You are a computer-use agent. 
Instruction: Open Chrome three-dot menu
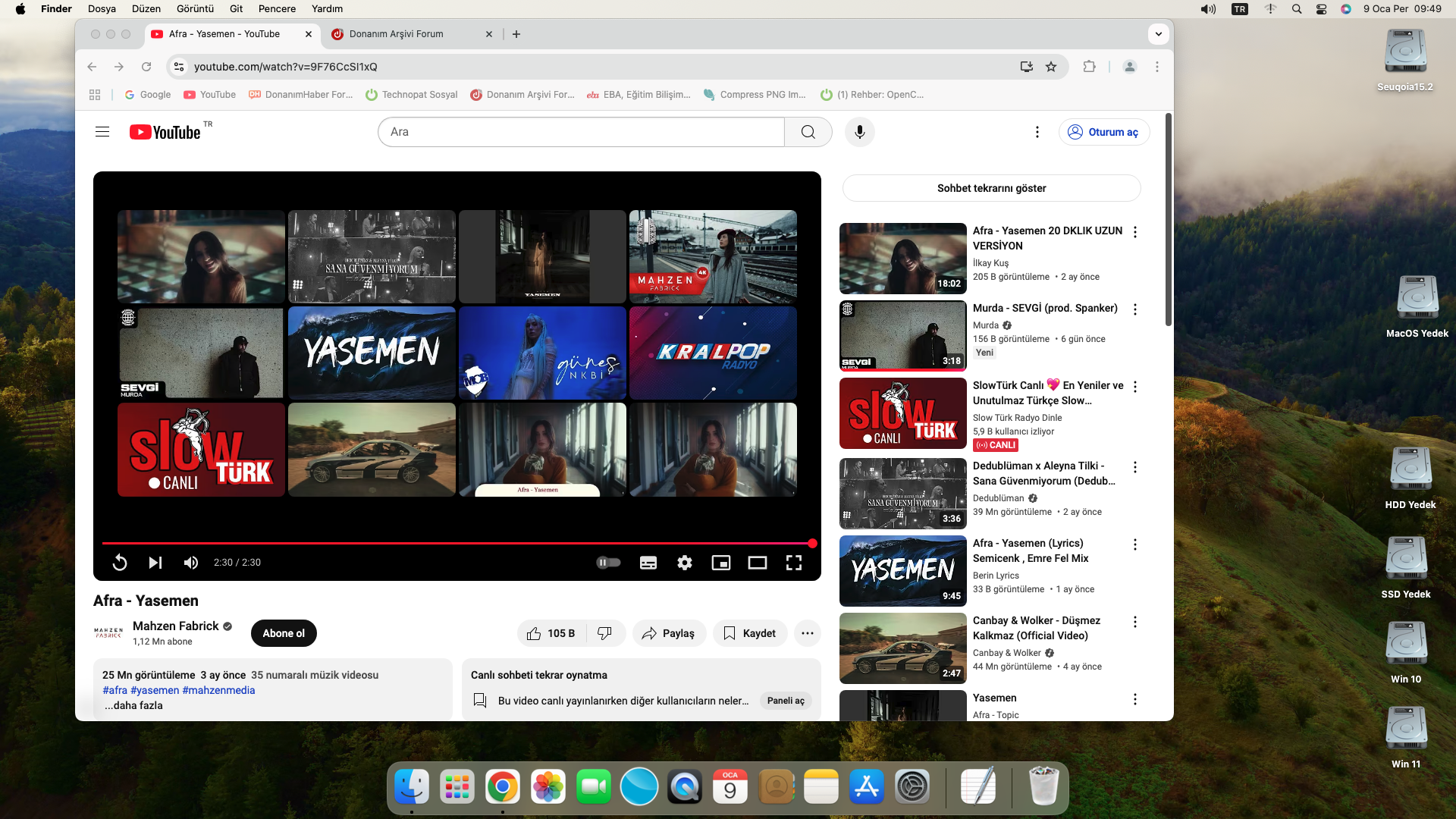pyautogui.click(x=1156, y=67)
